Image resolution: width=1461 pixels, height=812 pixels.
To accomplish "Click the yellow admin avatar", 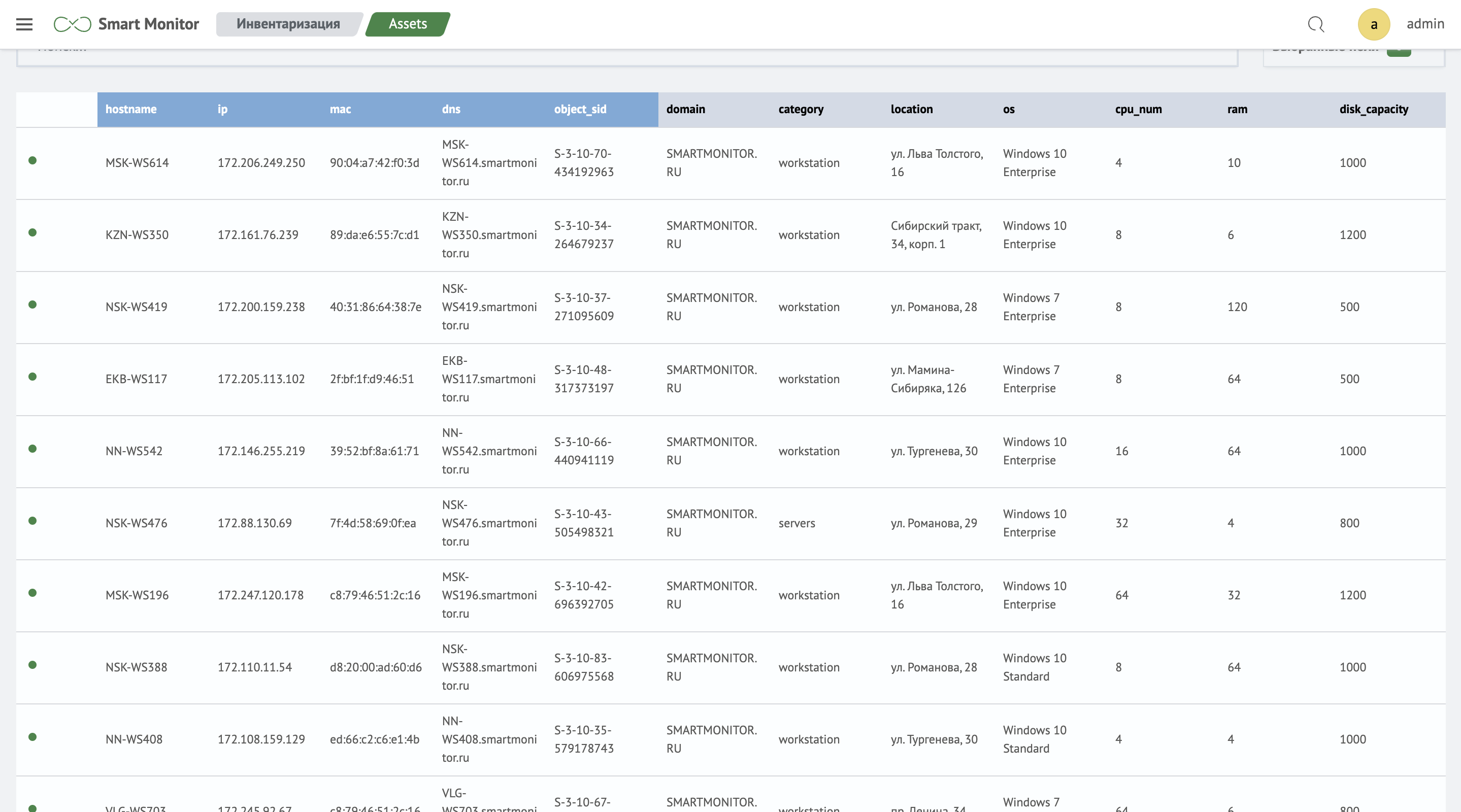I will 1373,24.
